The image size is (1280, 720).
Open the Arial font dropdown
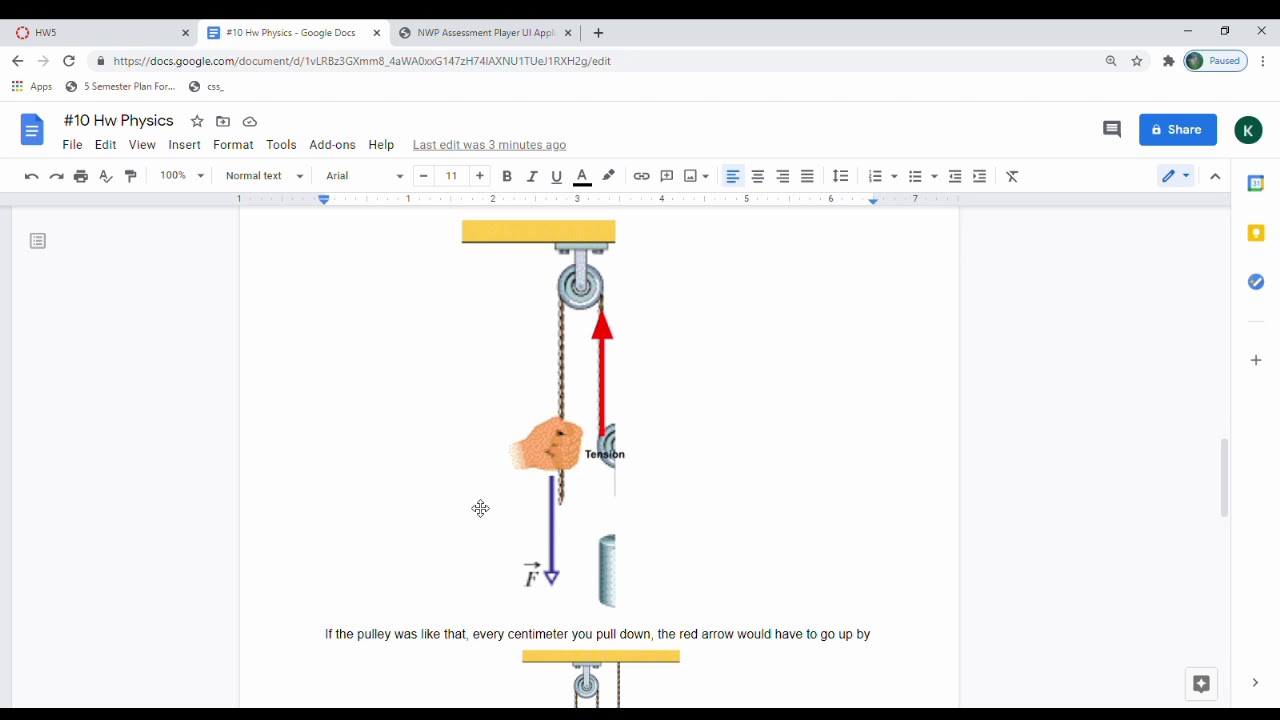coord(364,176)
